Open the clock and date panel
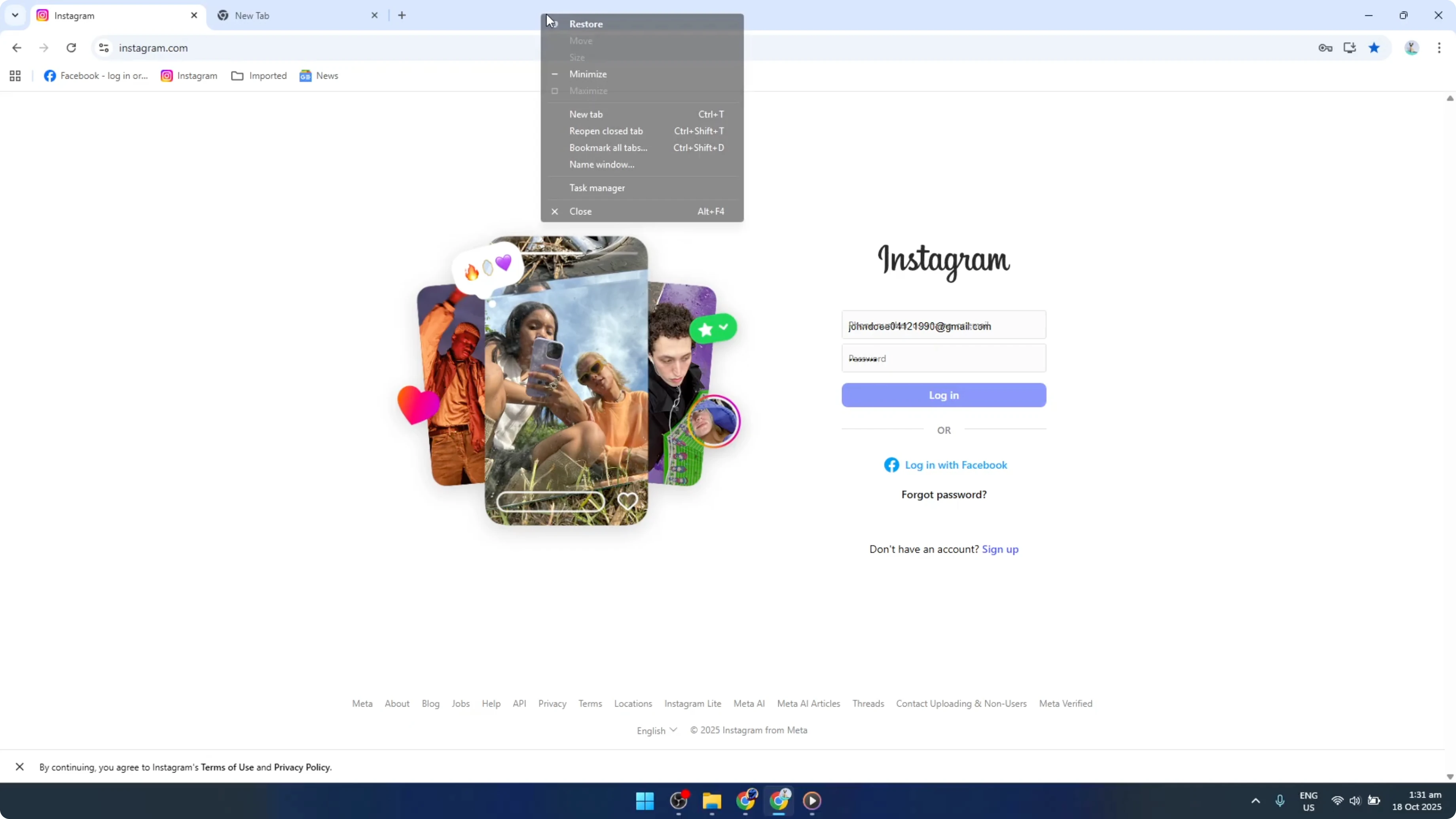 1416,801
